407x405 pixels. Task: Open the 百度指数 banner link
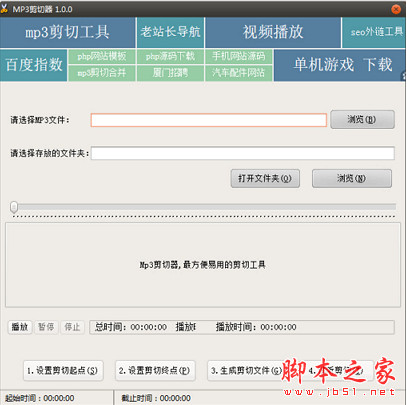(33, 65)
